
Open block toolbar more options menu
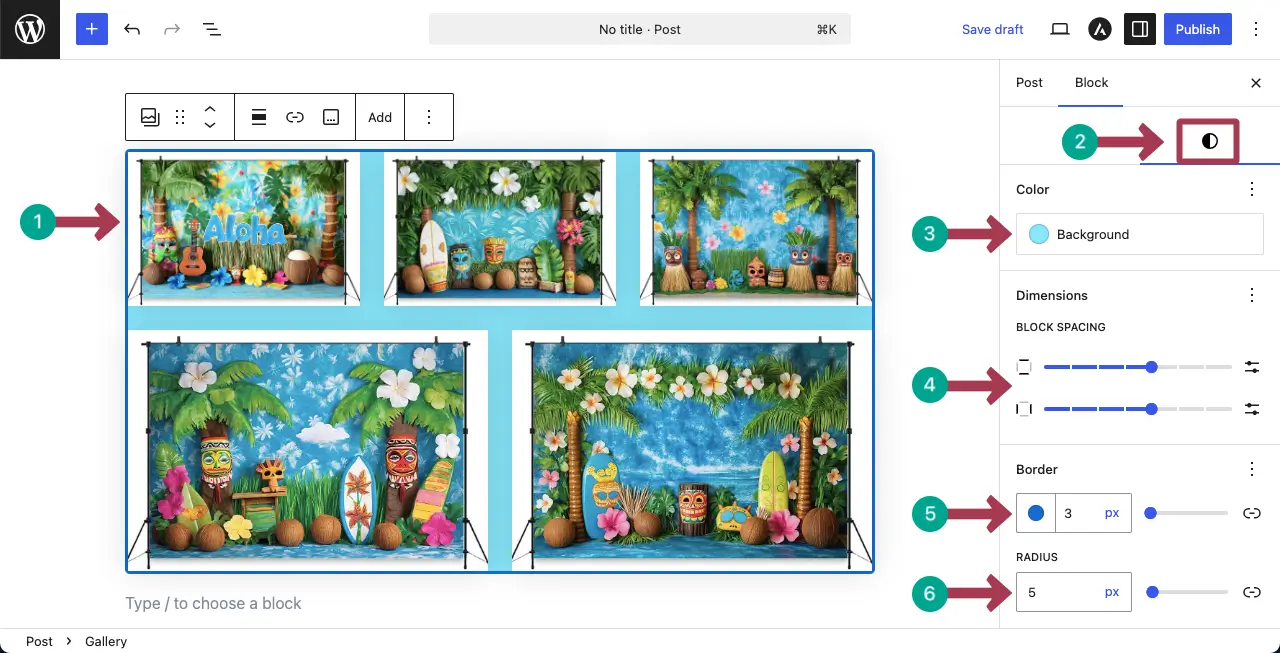click(429, 117)
